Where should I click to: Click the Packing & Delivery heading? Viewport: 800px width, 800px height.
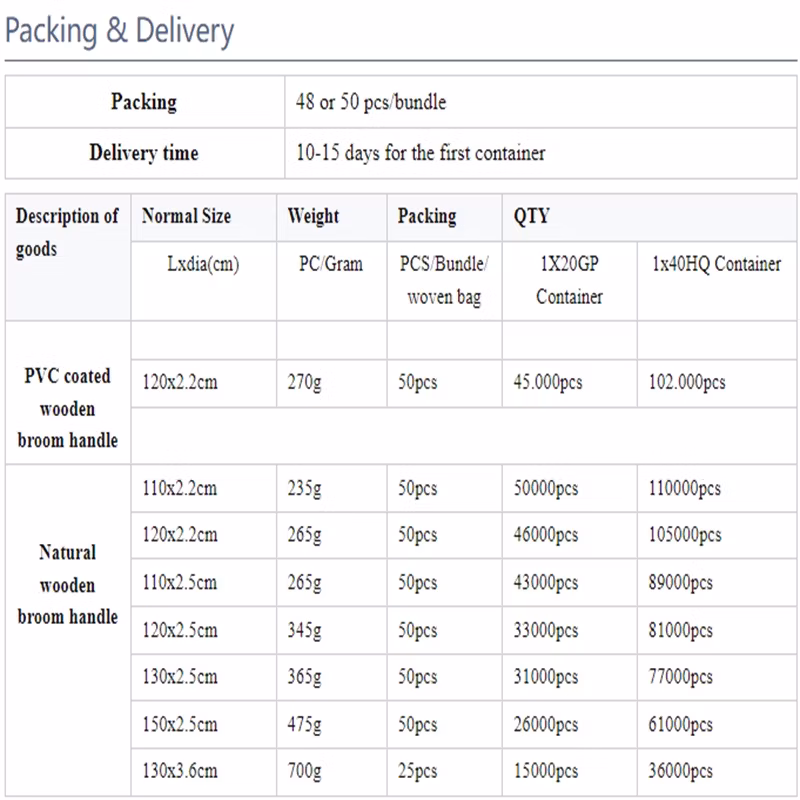(119, 31)
